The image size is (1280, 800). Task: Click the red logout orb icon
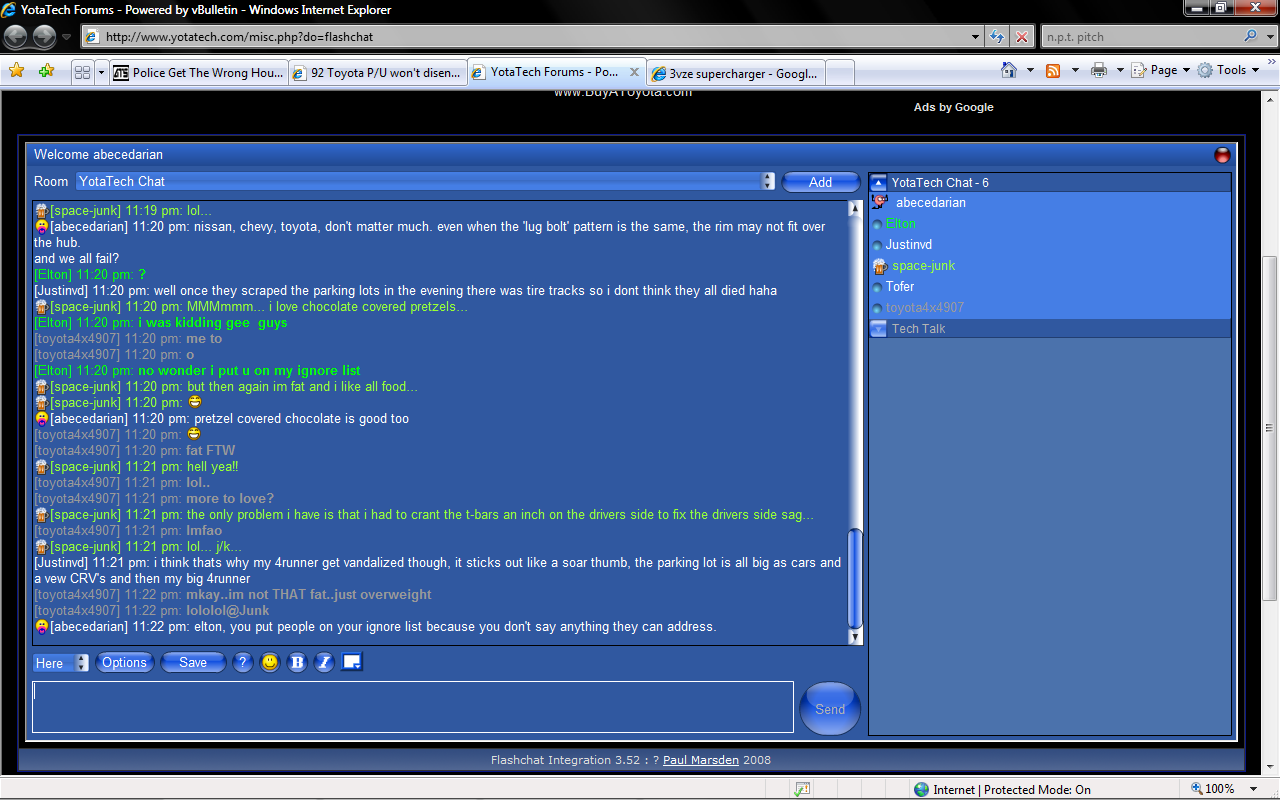click(1222, 155)
